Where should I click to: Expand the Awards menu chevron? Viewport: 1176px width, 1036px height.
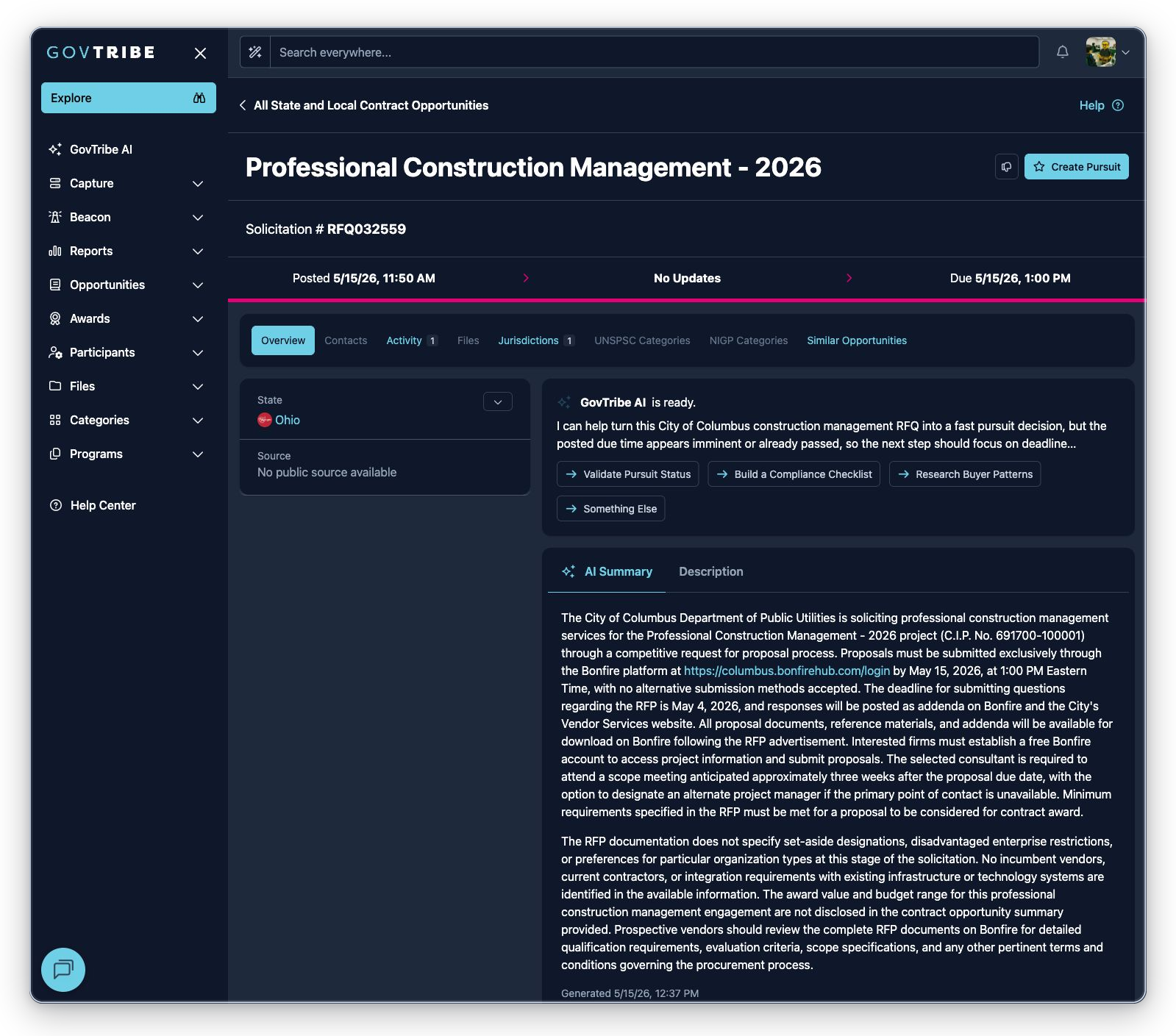tap(198, 318)
